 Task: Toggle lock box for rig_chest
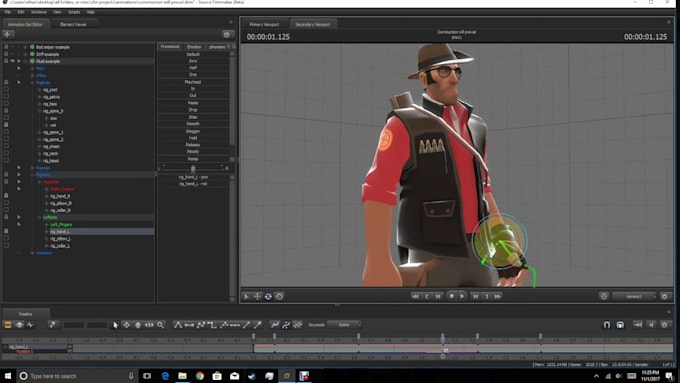pos(6,146)
